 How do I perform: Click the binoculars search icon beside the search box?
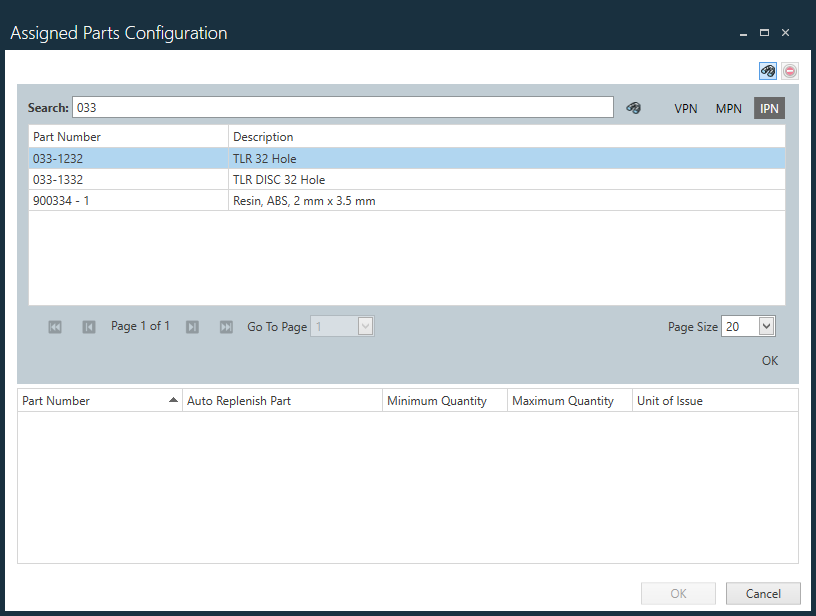coord(634,106)
